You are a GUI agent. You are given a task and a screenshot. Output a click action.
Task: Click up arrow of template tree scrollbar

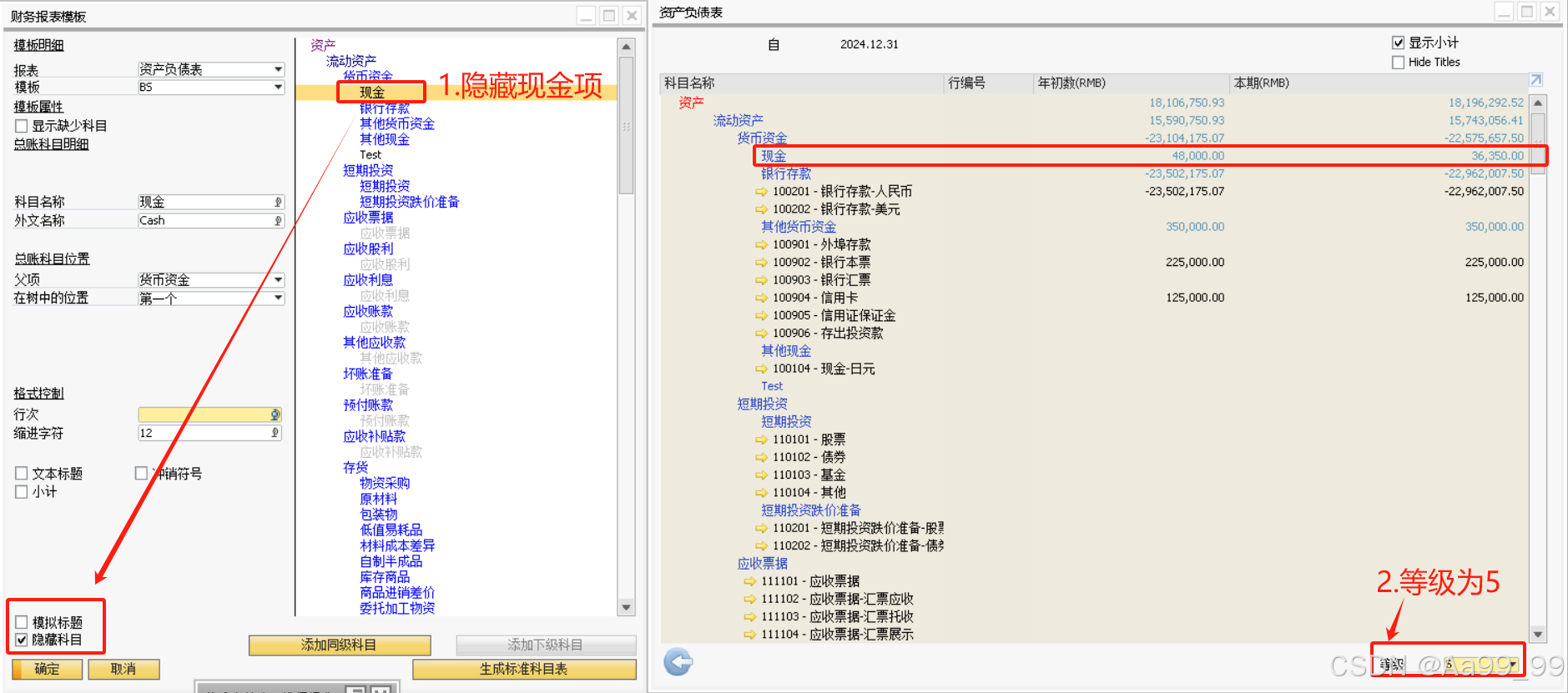point(627,47)
